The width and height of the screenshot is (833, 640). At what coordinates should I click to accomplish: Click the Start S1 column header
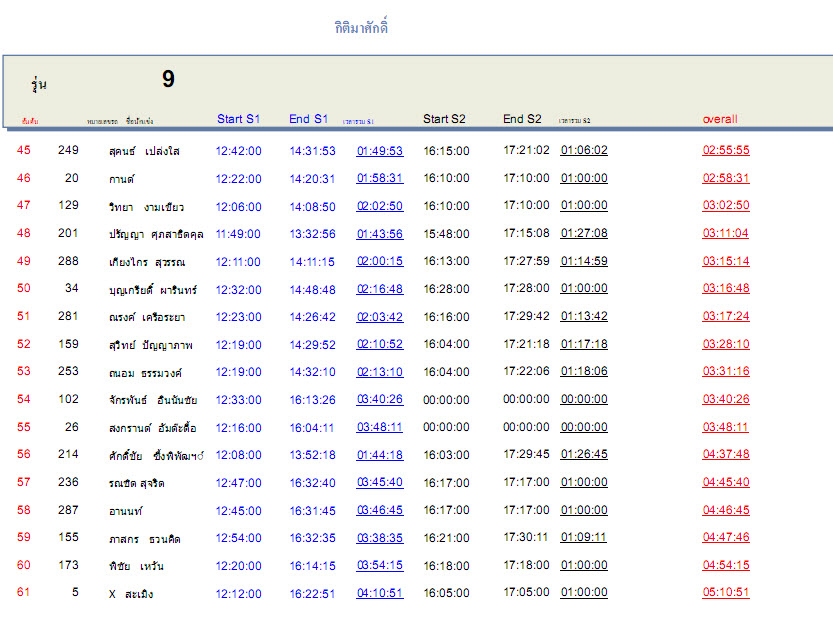pos(238,119)
